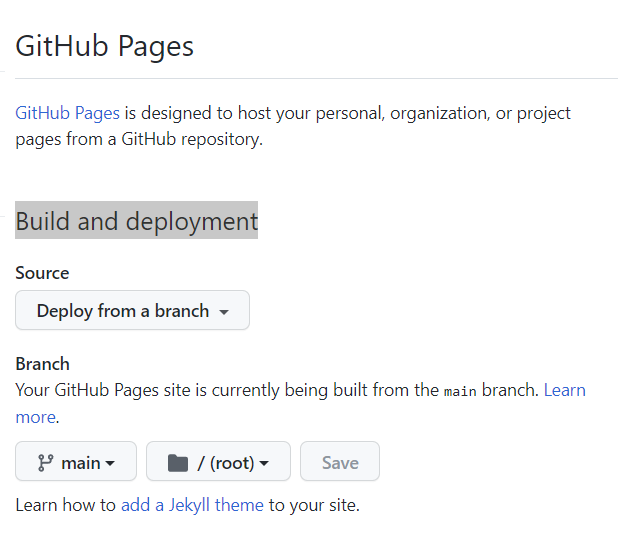Screen dimensions: 626x552
Task: Click the Build and deployment heading
Action: pos(137,221)
